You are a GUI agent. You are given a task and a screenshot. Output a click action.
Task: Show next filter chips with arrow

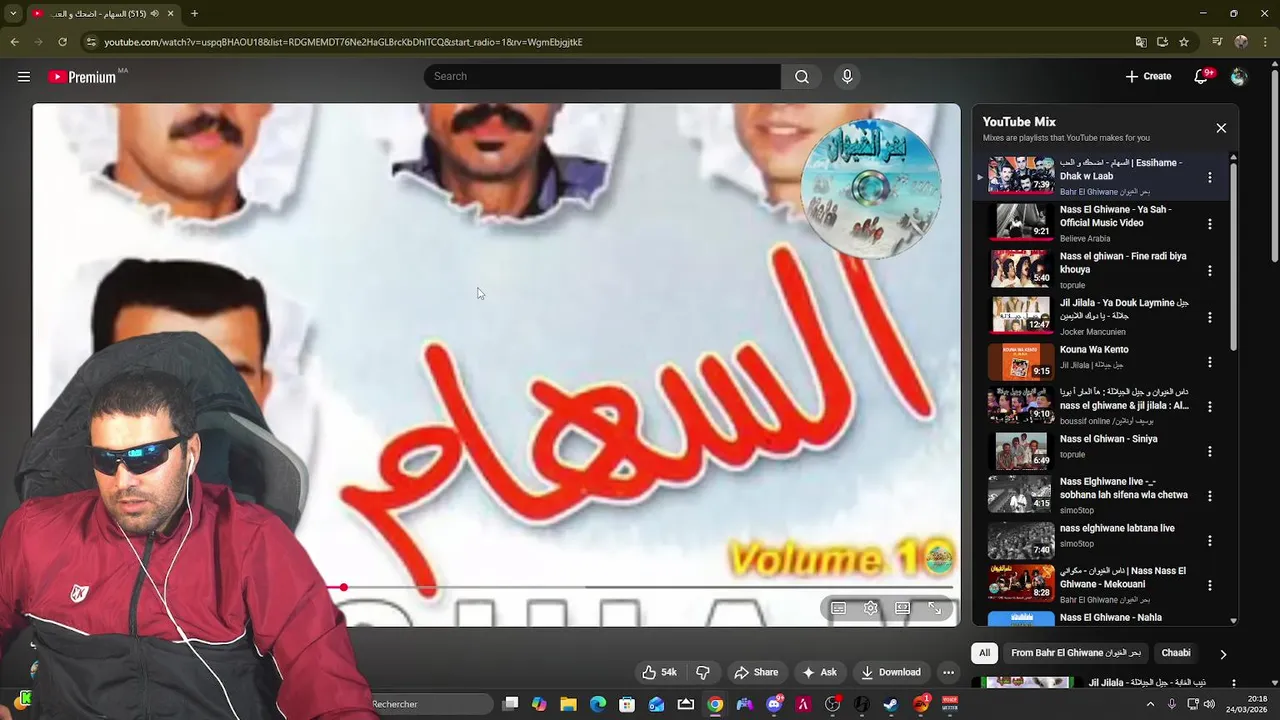(1223, 654)
